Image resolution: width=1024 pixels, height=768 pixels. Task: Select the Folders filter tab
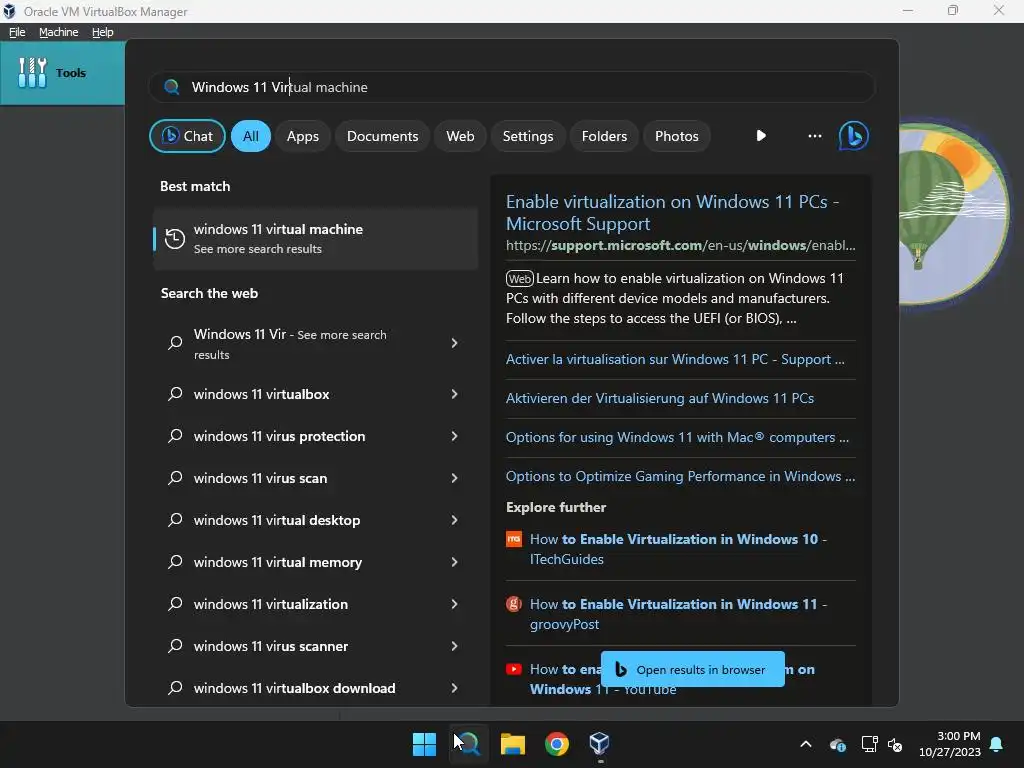coord(604,136)
